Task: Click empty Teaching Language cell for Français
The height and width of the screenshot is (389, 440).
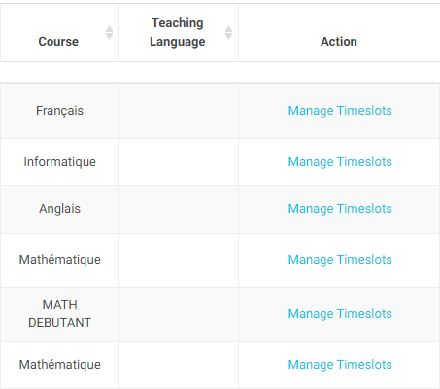Action: tap(178, 111)
